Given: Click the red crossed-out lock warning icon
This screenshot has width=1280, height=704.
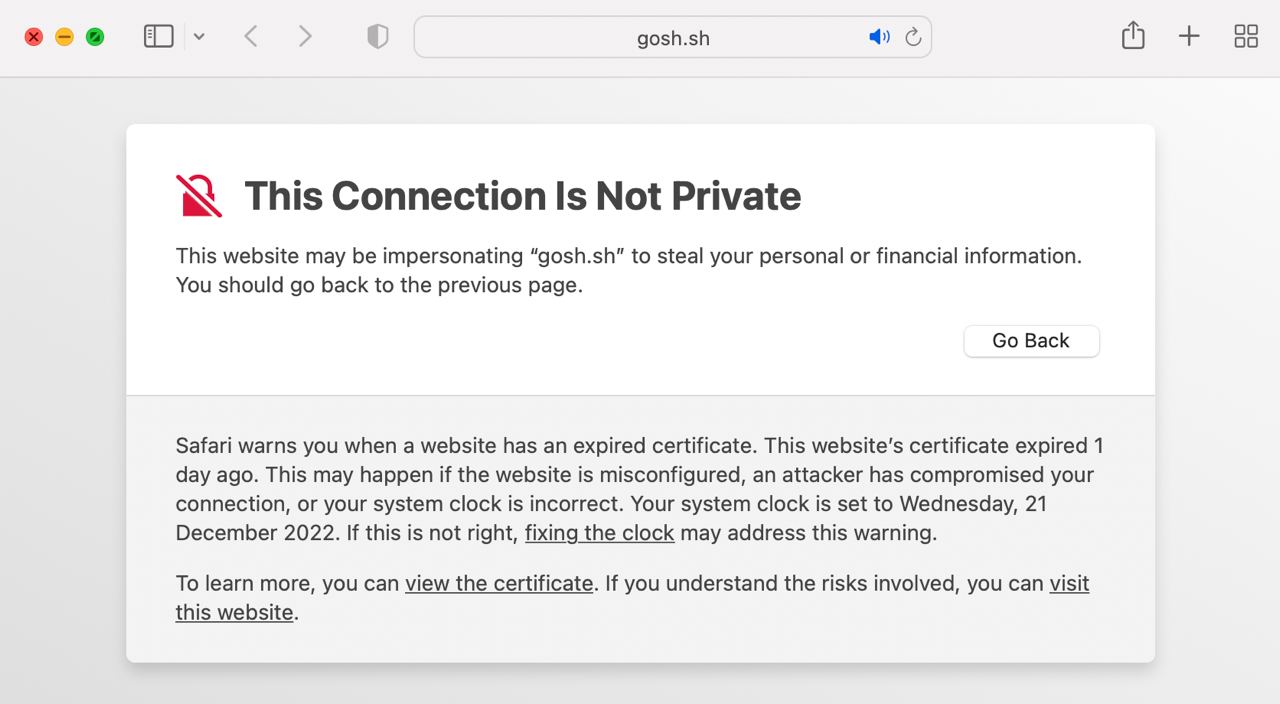Looking at the screenshot, I should (199, 196).
